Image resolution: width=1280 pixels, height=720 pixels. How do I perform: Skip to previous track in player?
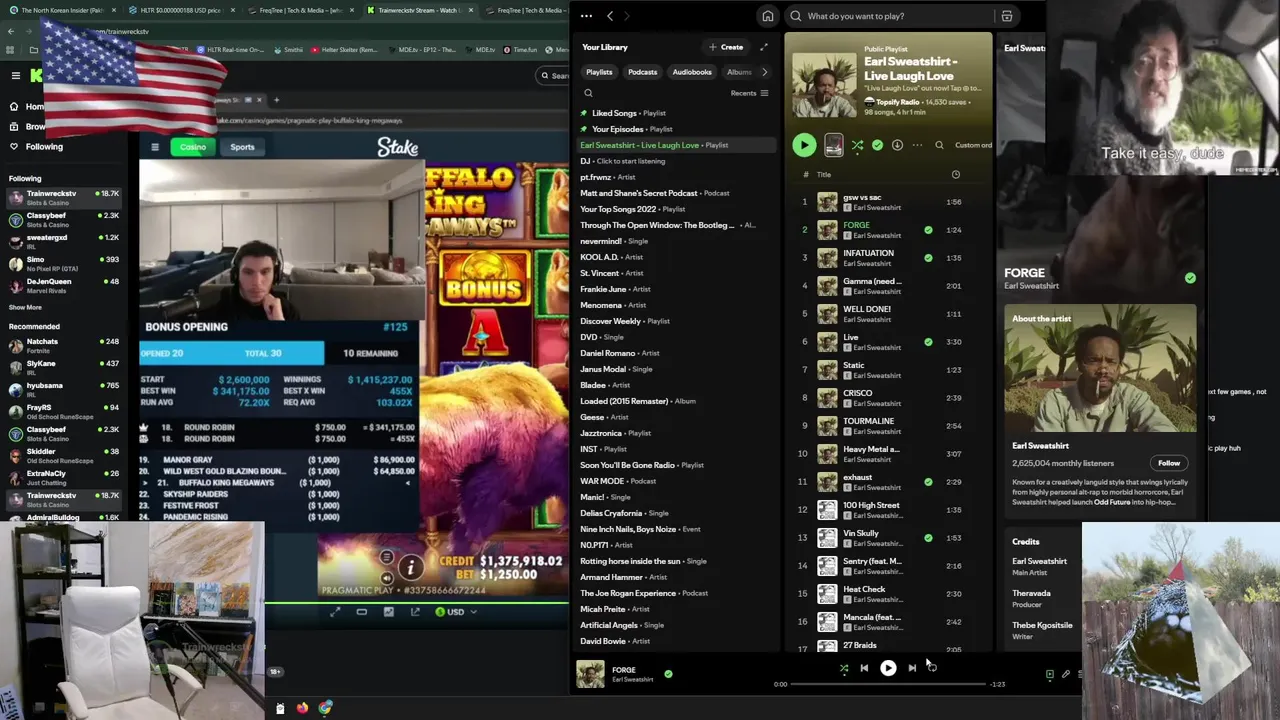point(864,668)
